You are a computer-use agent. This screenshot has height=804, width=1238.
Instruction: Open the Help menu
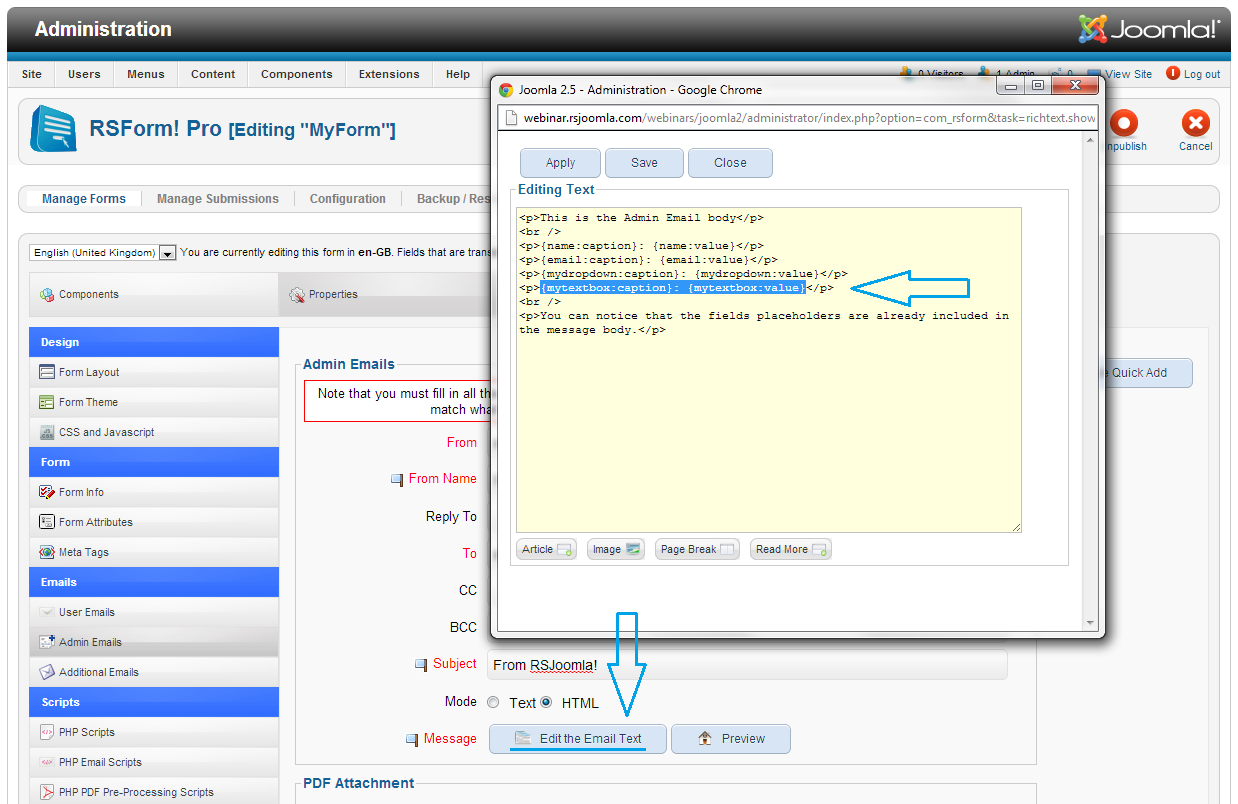click(x=458, y=74)
